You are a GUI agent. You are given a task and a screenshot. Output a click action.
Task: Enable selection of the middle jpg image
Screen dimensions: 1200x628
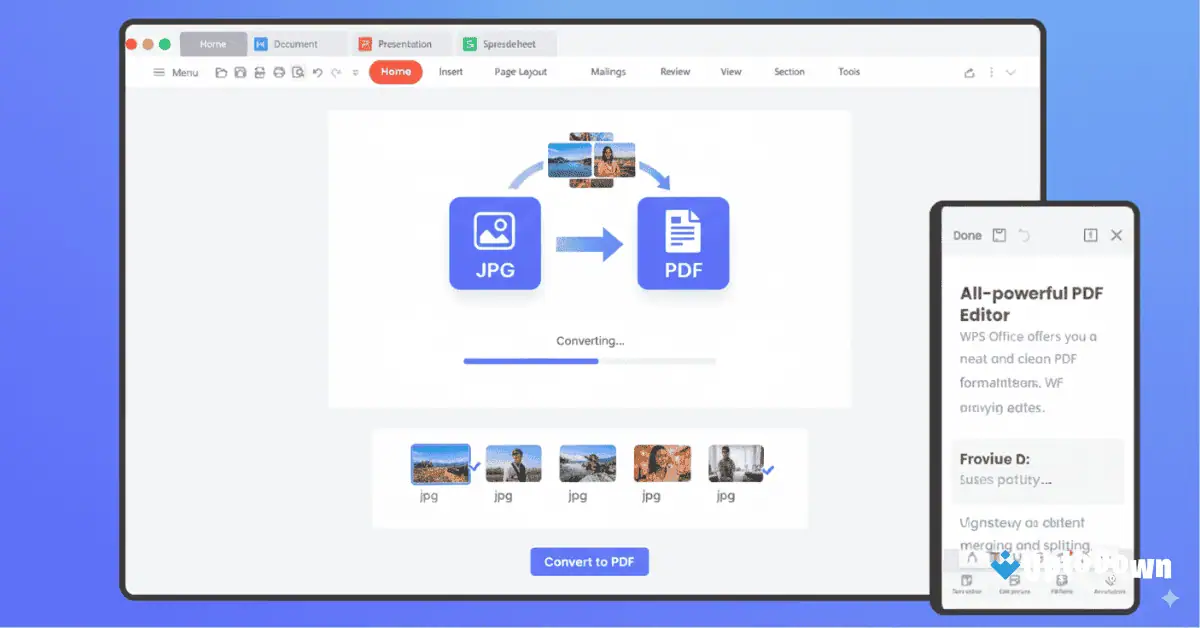[587, 463]
